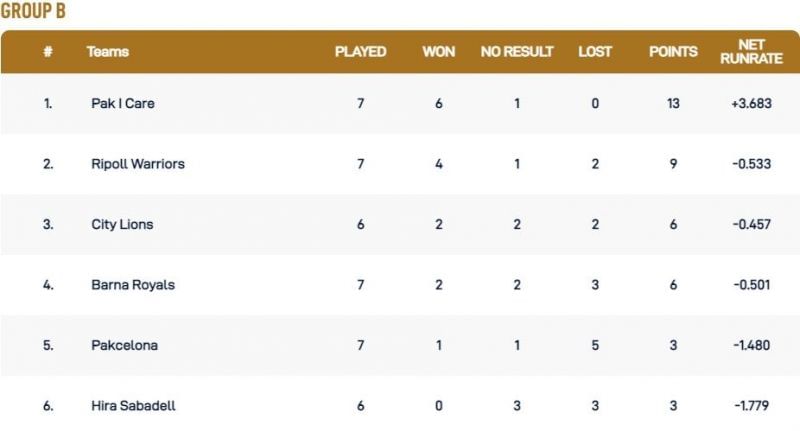Click the GROUP B heading
The height and width of the screenshot is (431, 800).
[x=33, y=11]
